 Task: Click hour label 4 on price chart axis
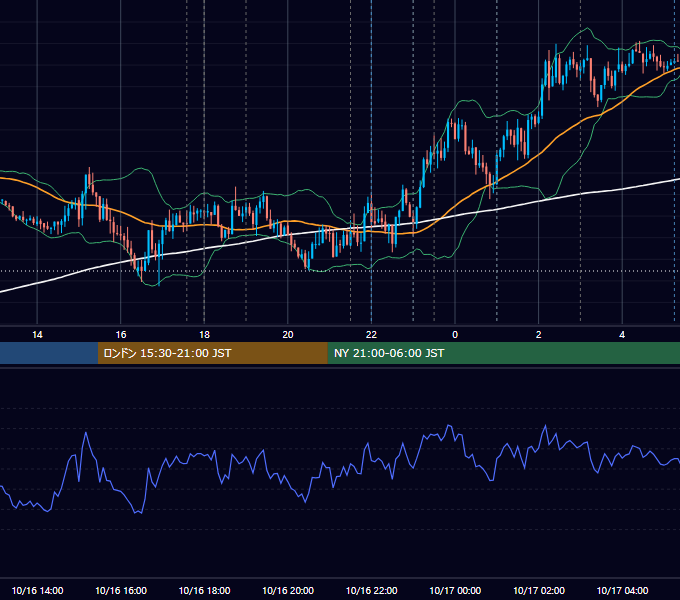(622, 335)
